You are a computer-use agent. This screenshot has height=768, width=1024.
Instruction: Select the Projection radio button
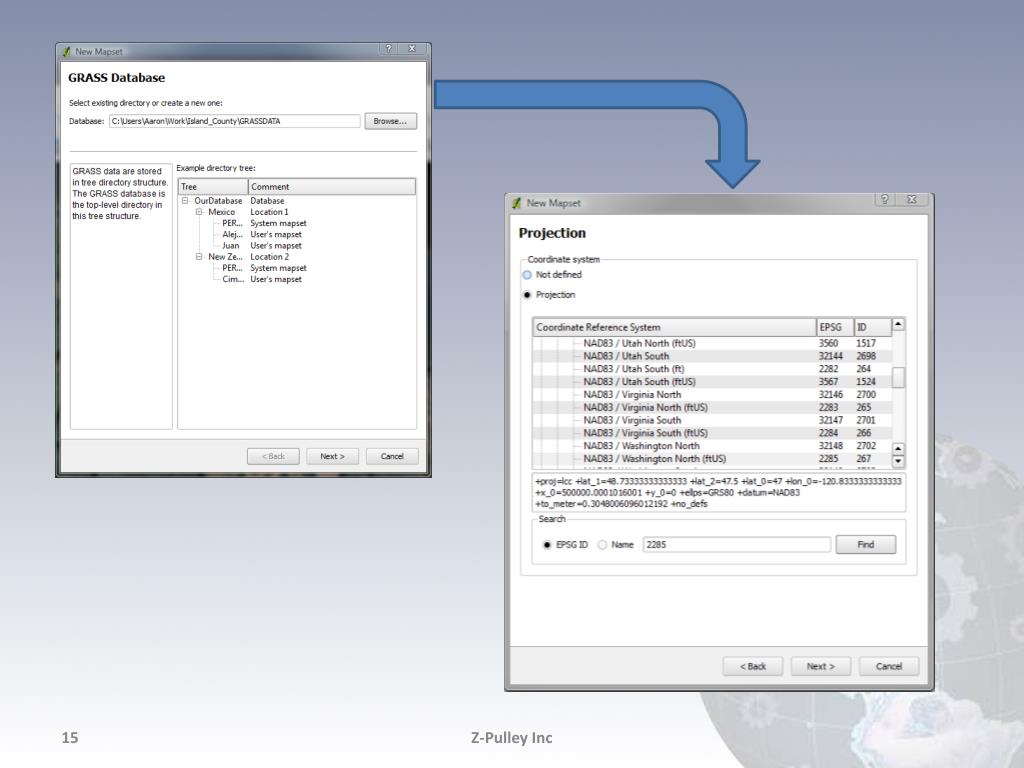[x=527, y=295]
